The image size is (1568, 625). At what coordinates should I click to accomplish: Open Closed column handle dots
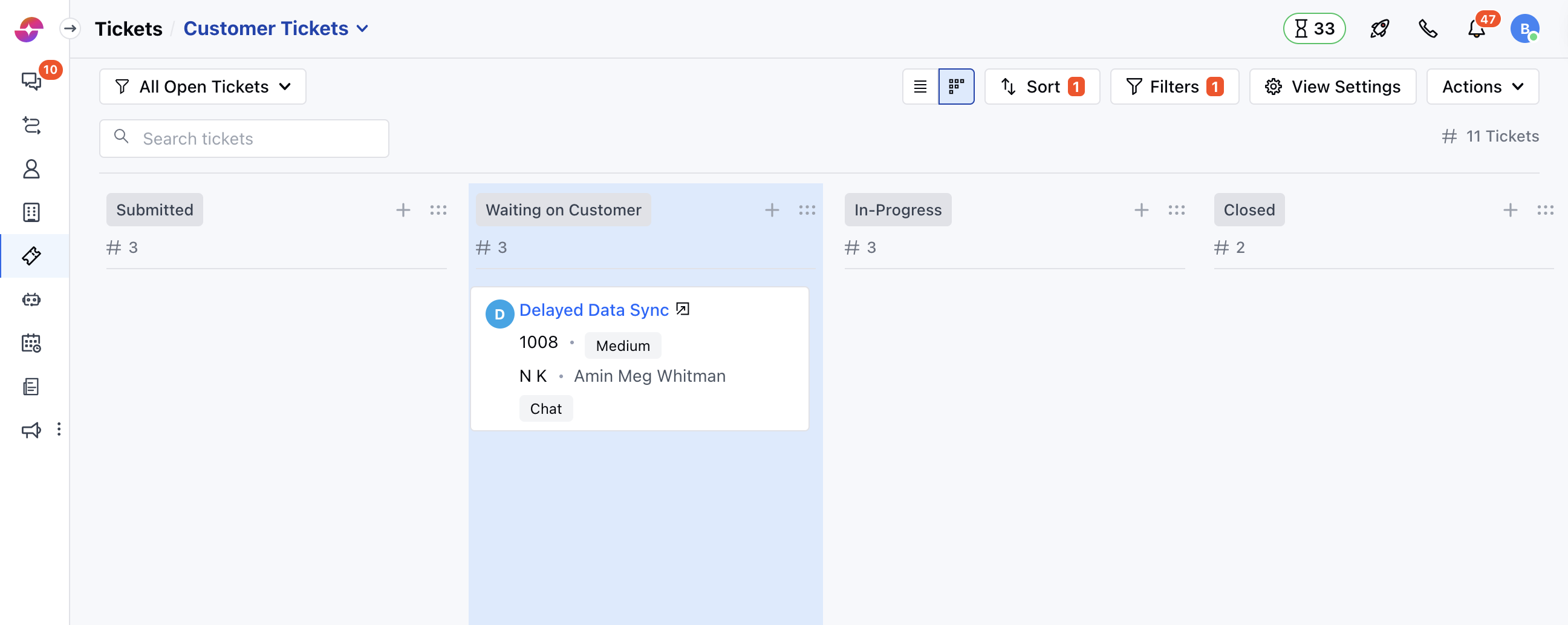1546,210
